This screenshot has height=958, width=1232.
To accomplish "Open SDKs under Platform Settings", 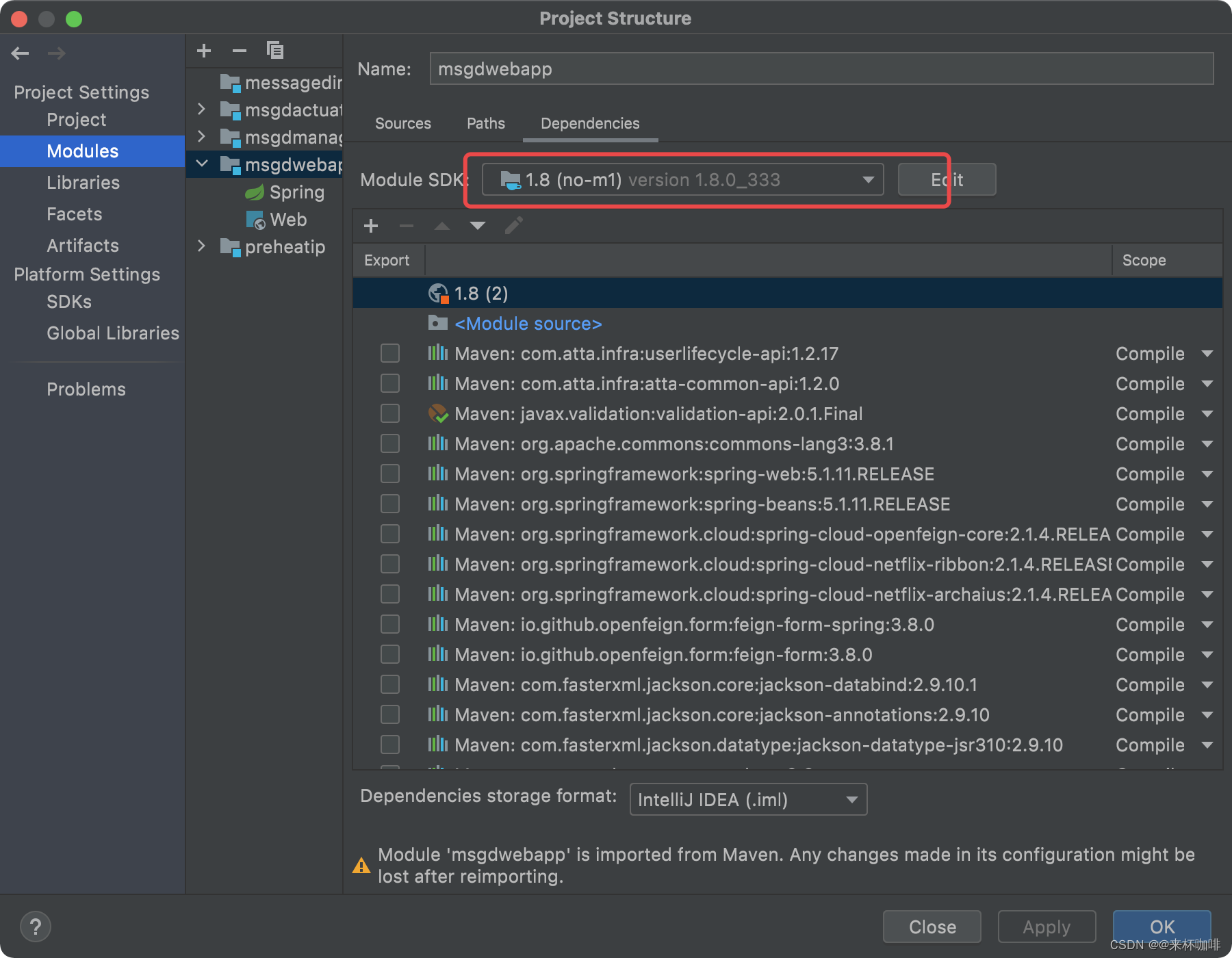I will [69, 302].
